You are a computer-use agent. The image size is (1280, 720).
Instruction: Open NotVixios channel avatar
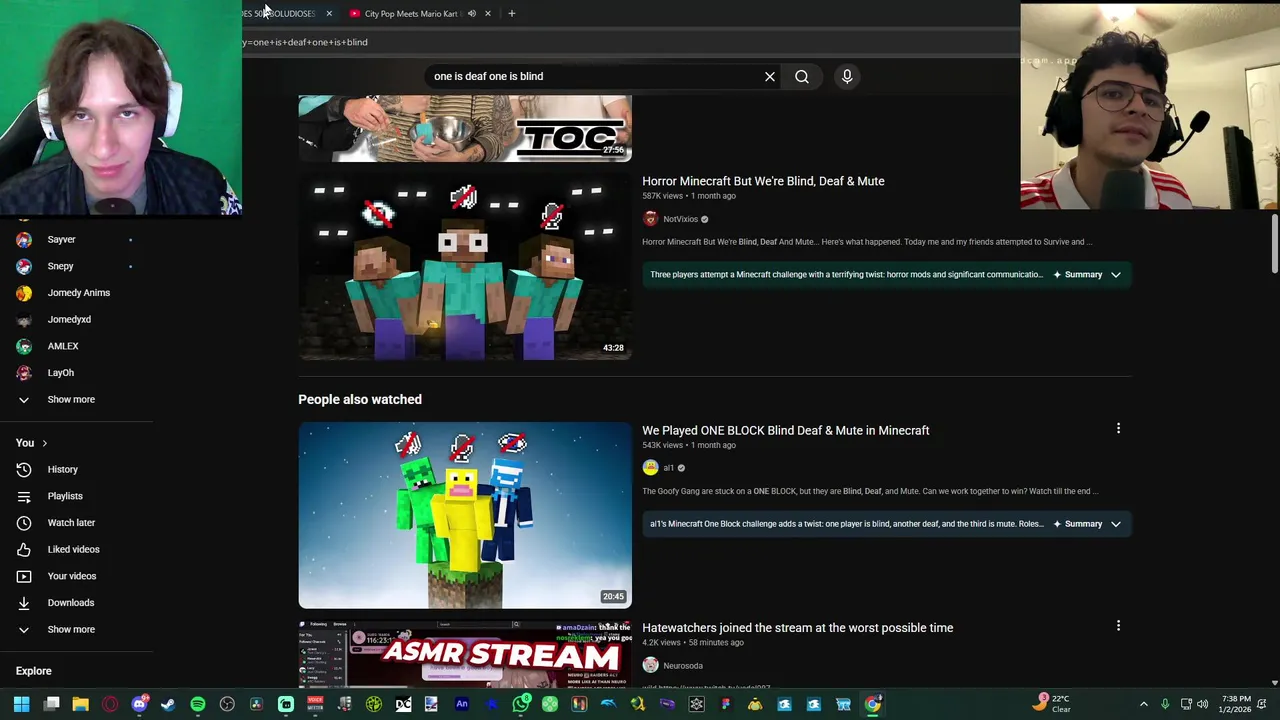[x=650, y=219]
